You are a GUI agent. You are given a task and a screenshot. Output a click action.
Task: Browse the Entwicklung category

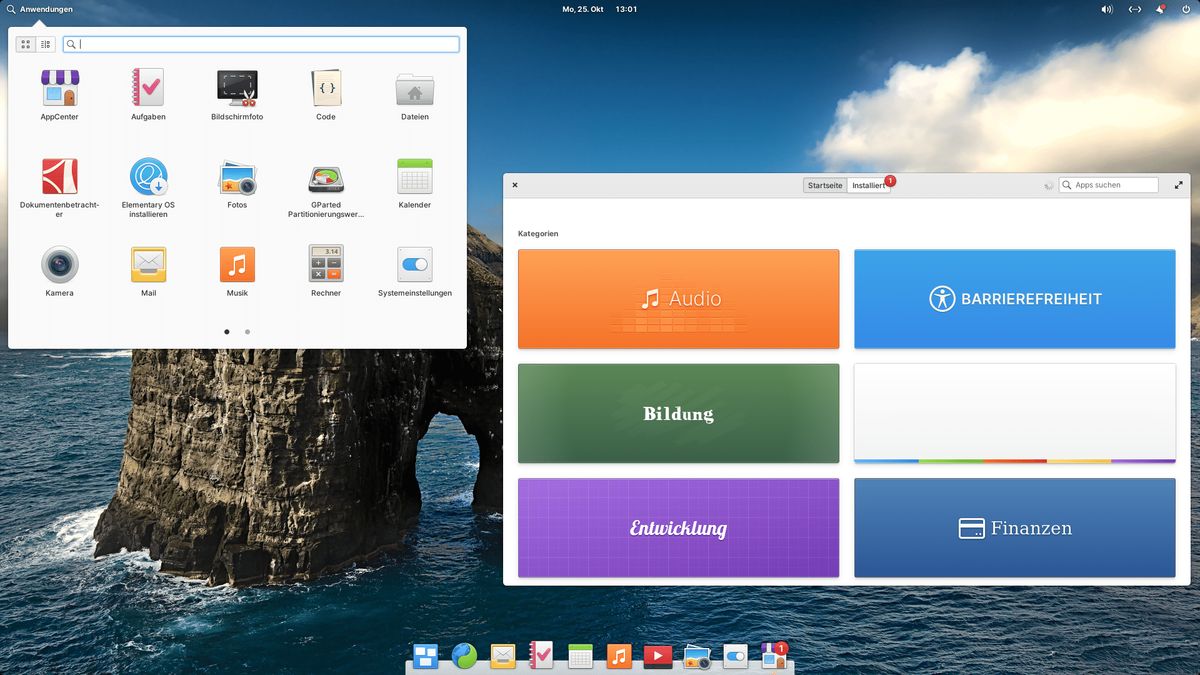click(x=678, y=527)
